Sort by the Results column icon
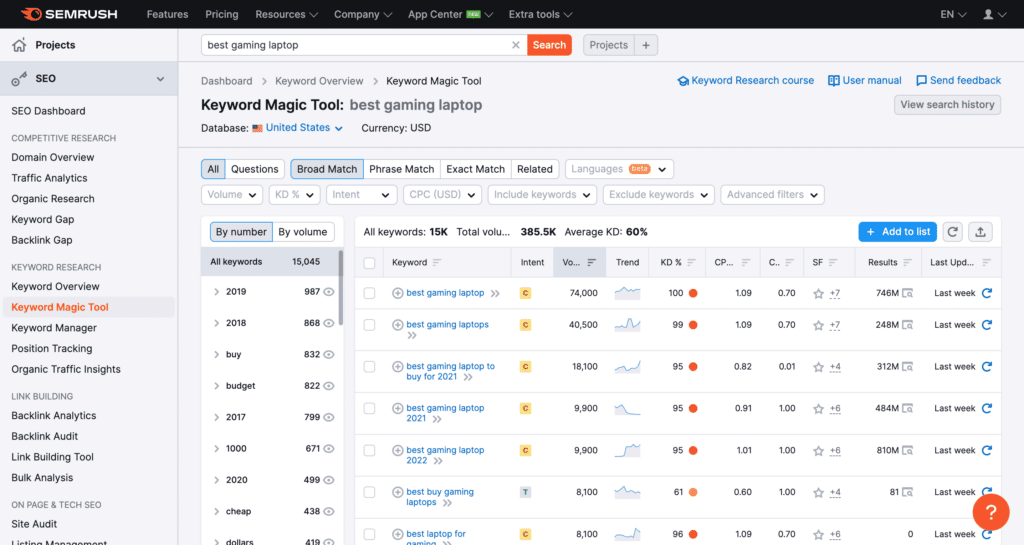This screenshot has height=545, width=1024. point(907,262)
